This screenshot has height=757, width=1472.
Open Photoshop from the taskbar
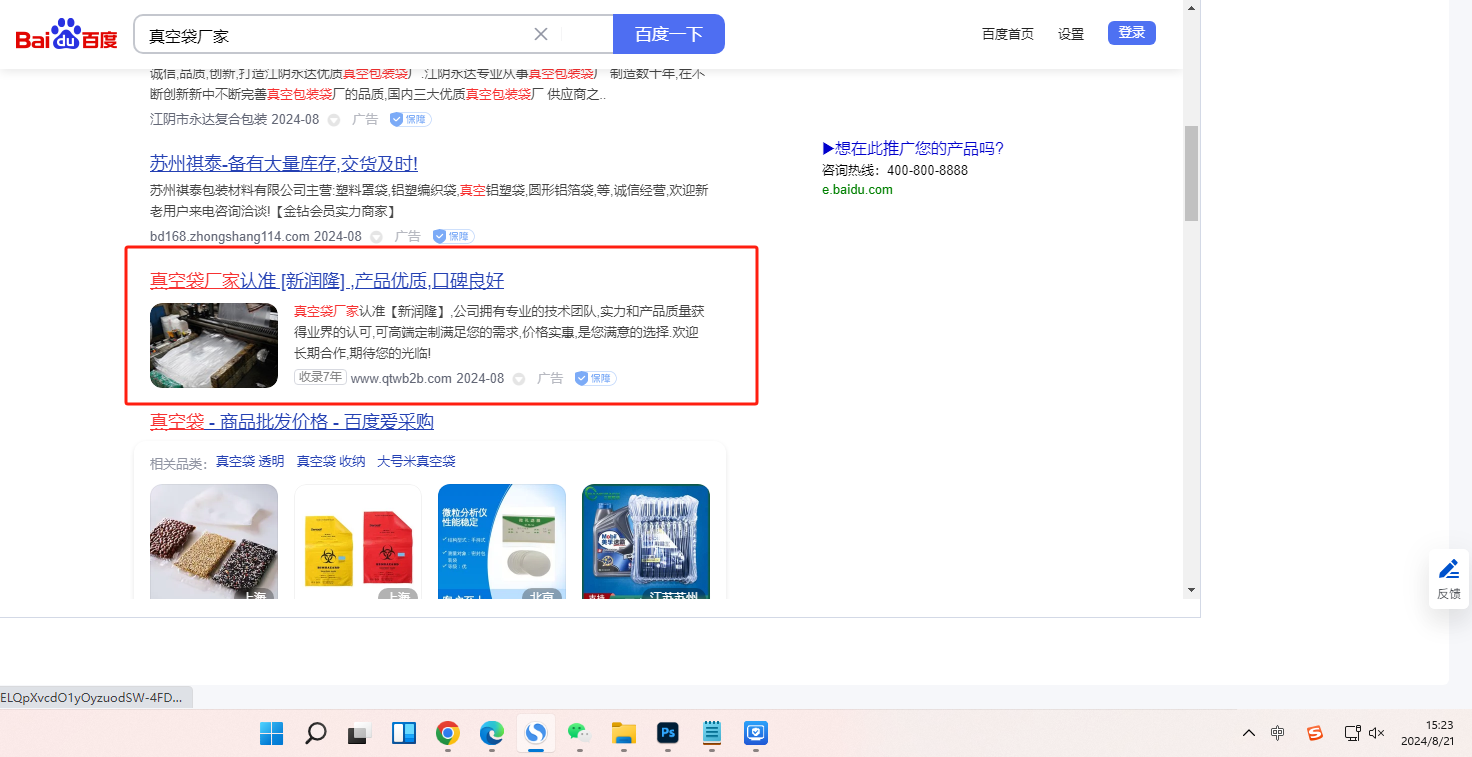coord(667,733)
